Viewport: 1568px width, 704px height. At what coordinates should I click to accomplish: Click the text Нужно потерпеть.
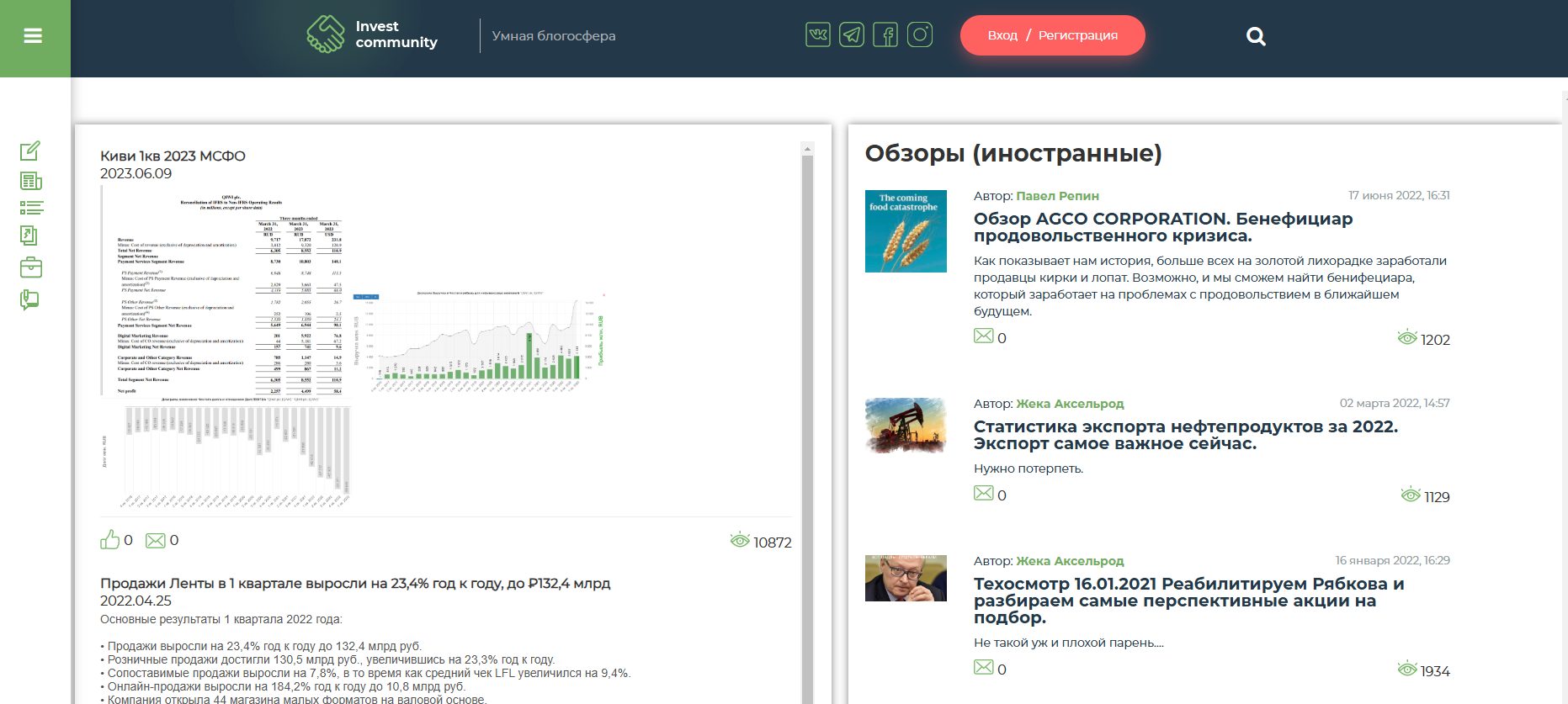click(x=1029, y=469)
